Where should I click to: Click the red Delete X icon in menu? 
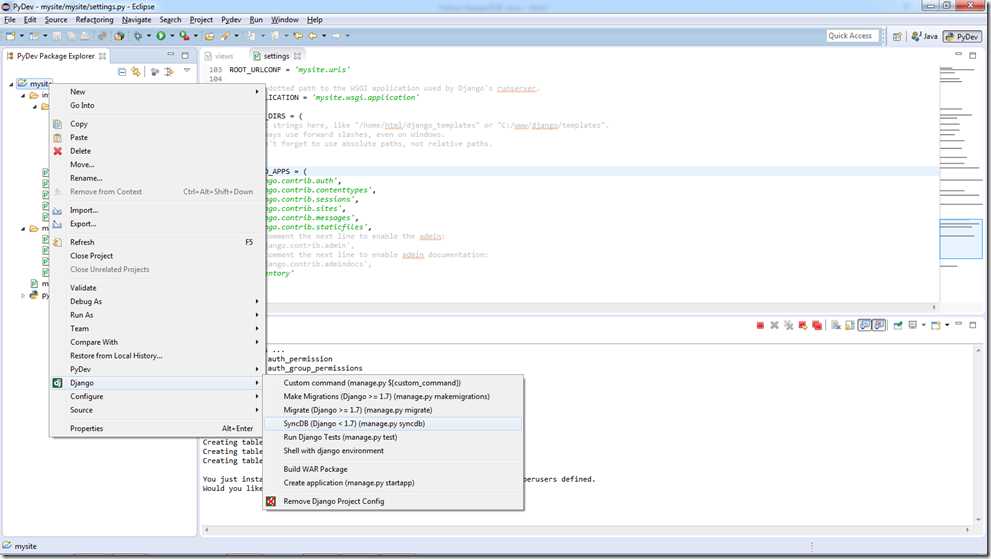tap(58, 151)
